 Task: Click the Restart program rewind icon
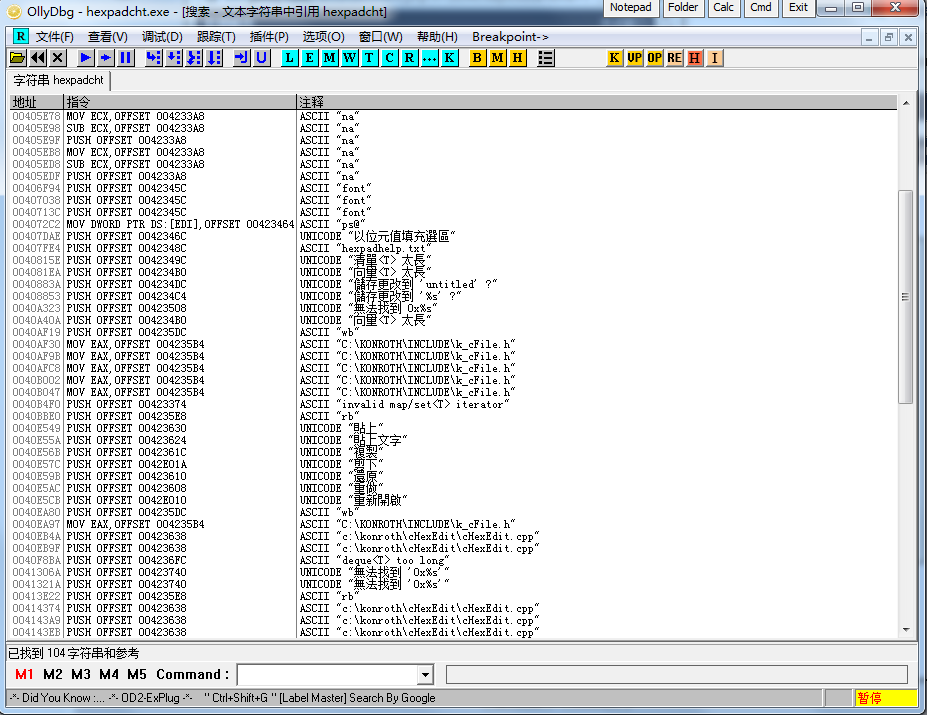tap(38, 58)
